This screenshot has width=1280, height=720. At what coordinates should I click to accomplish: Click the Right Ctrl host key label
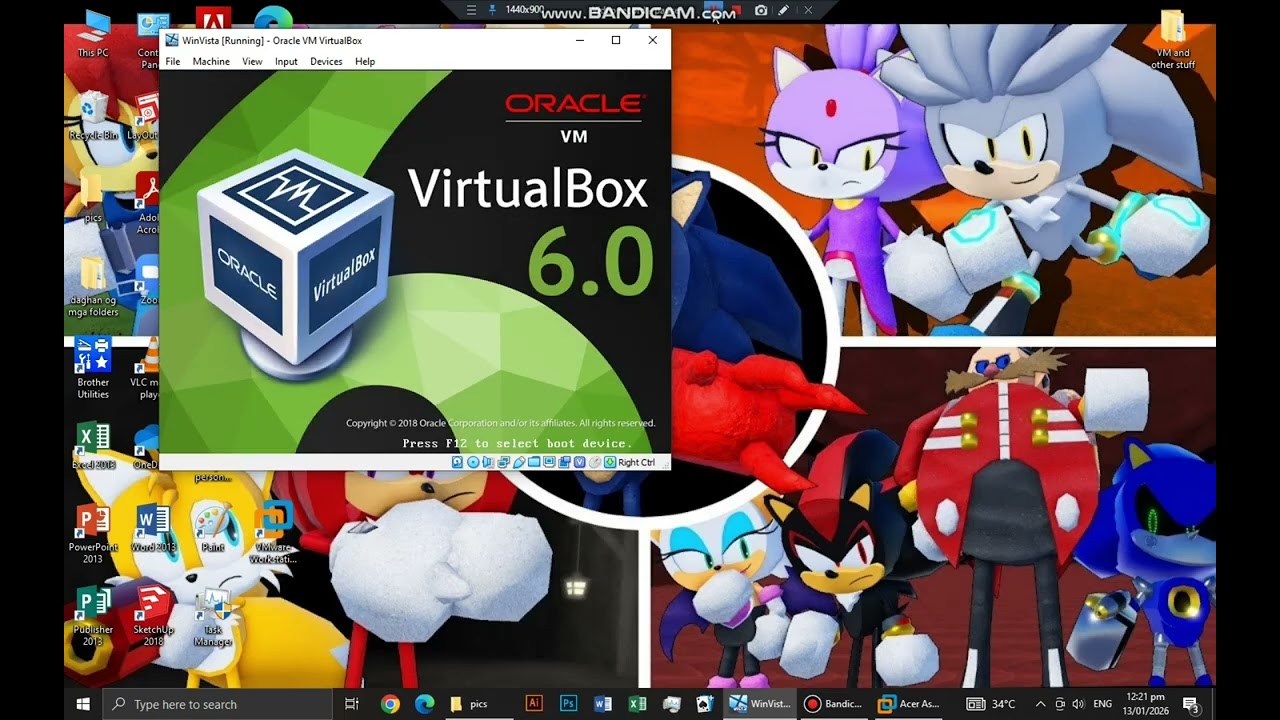tap(636, 462)
